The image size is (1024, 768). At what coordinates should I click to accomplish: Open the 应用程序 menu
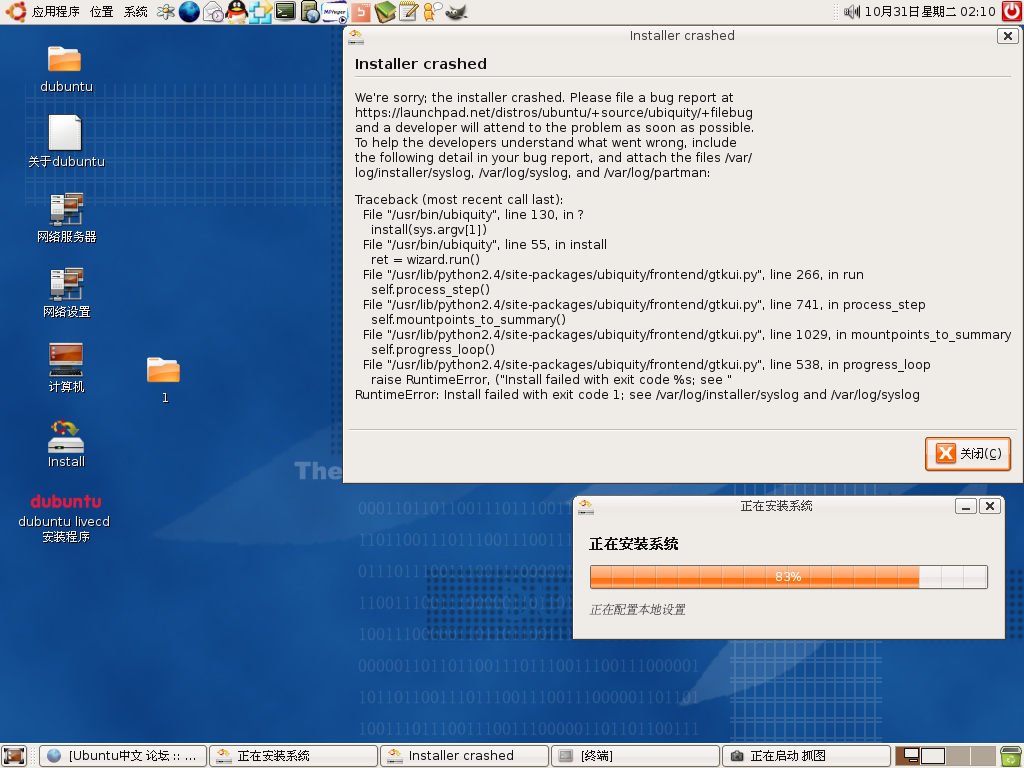pyautogui.click(x=56, y=12)
